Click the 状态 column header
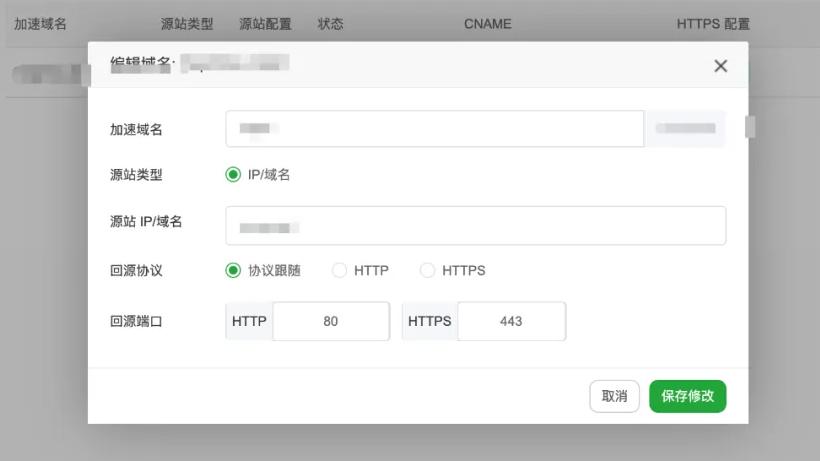 pos(331,24)
